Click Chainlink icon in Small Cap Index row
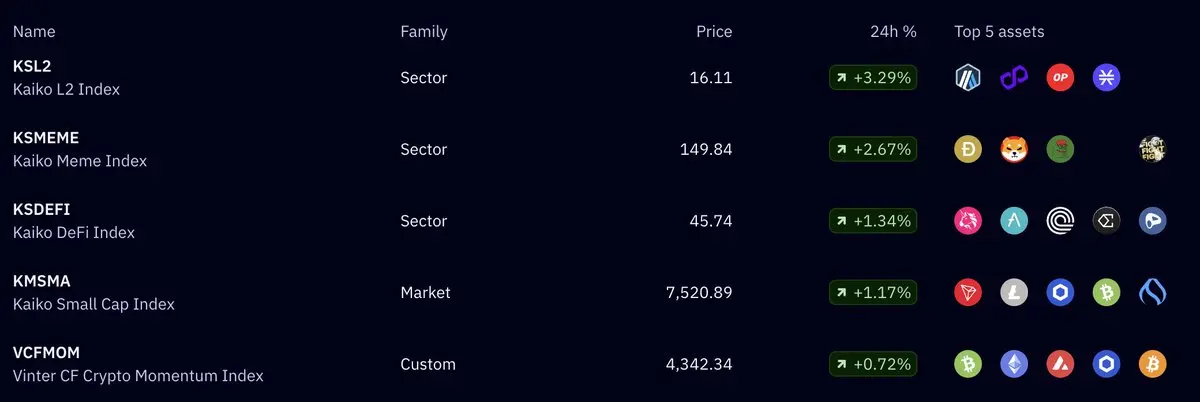The height and width of the screenshot is (402, 1200). [1060, 293]
